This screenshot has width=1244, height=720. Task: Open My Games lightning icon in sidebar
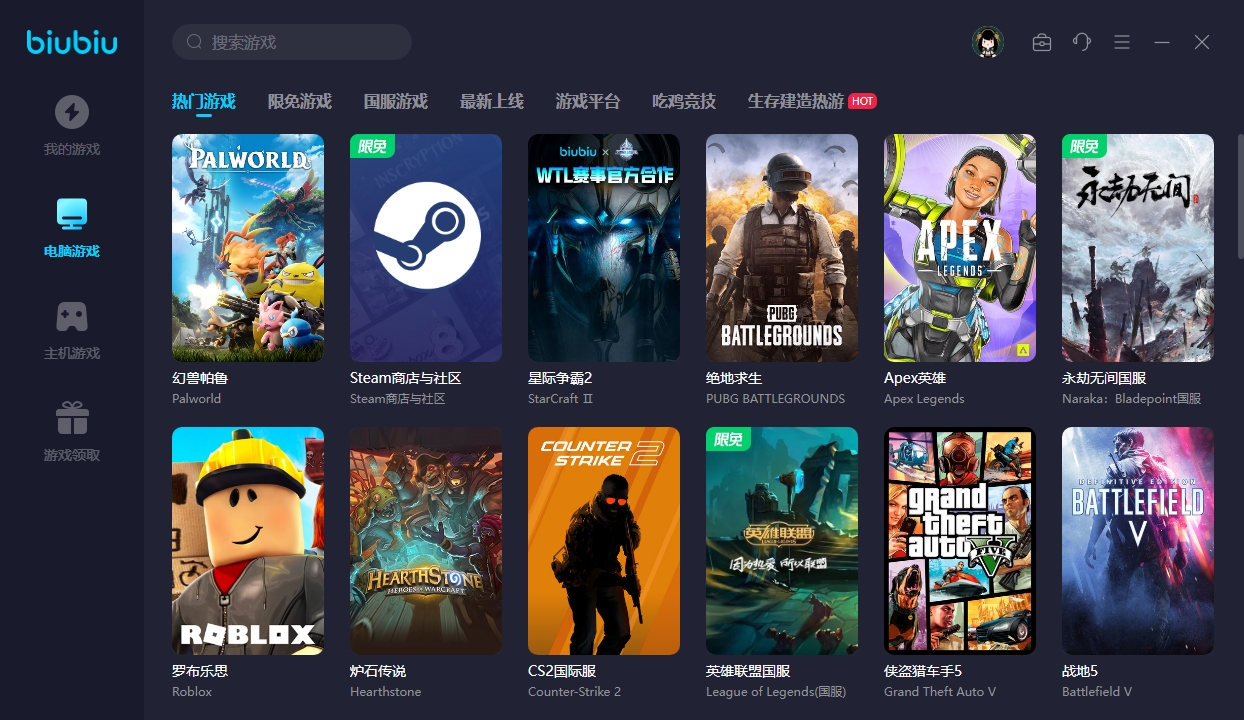[71, 112]
